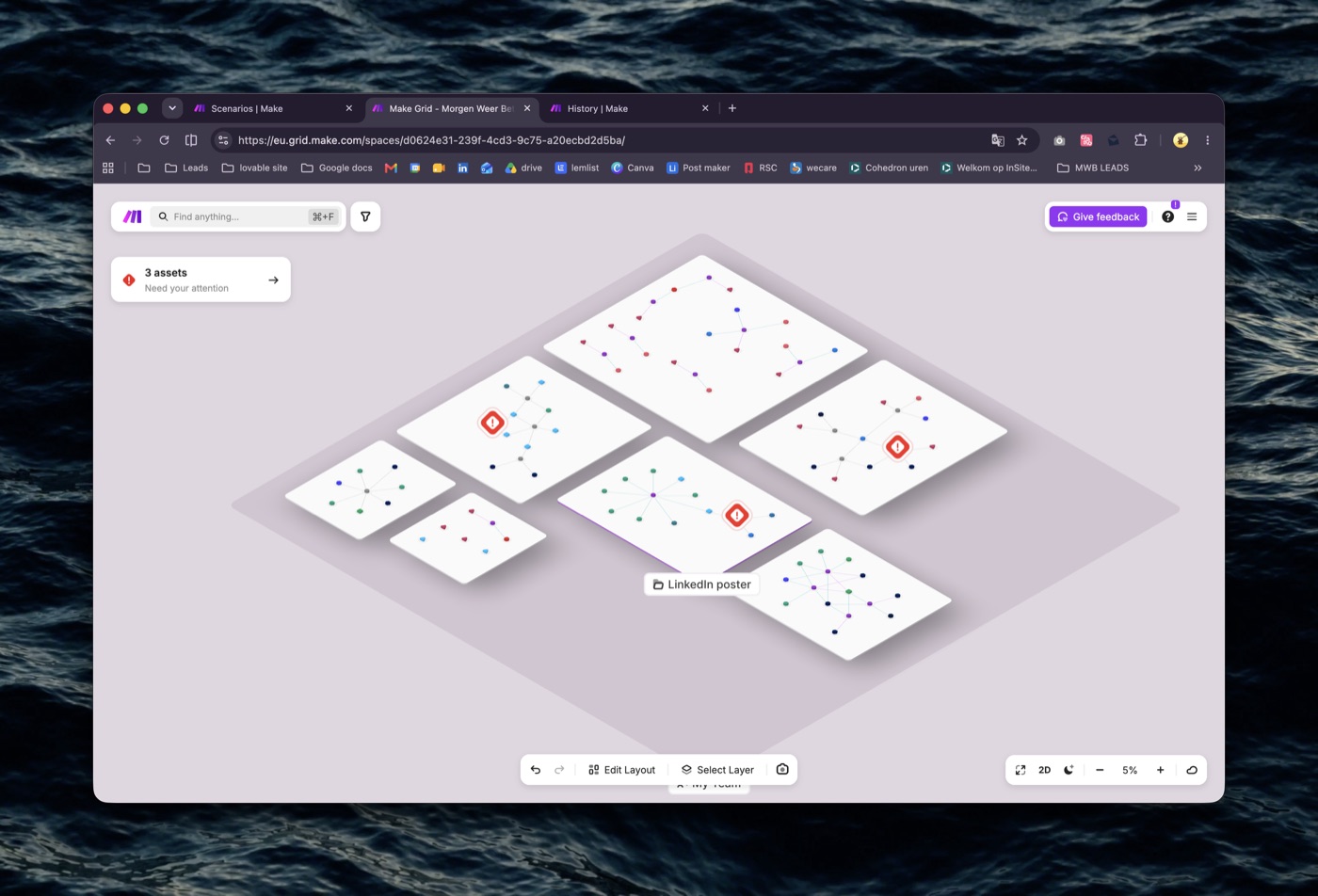
Task: Open the Canva bookmark
Action: pyautogui.click(x=632, y=168)
